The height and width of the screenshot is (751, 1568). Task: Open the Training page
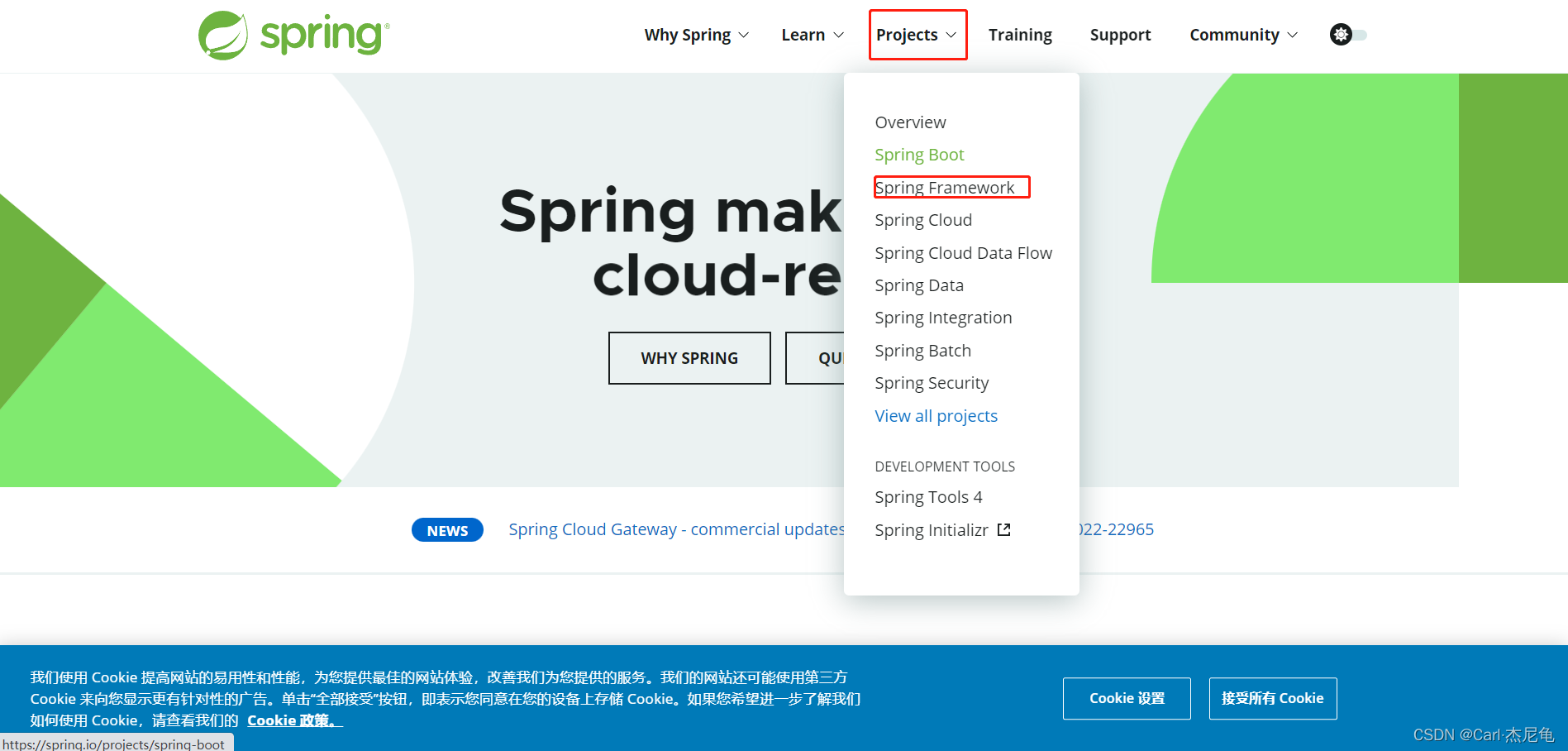1020,35
